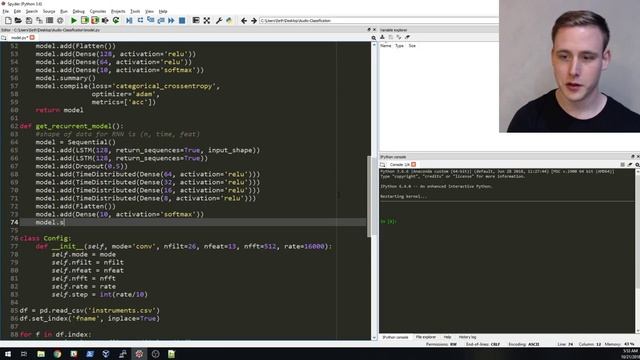Switch to the History log tab
Screen dimensions: 640x360
click(467, 337)
